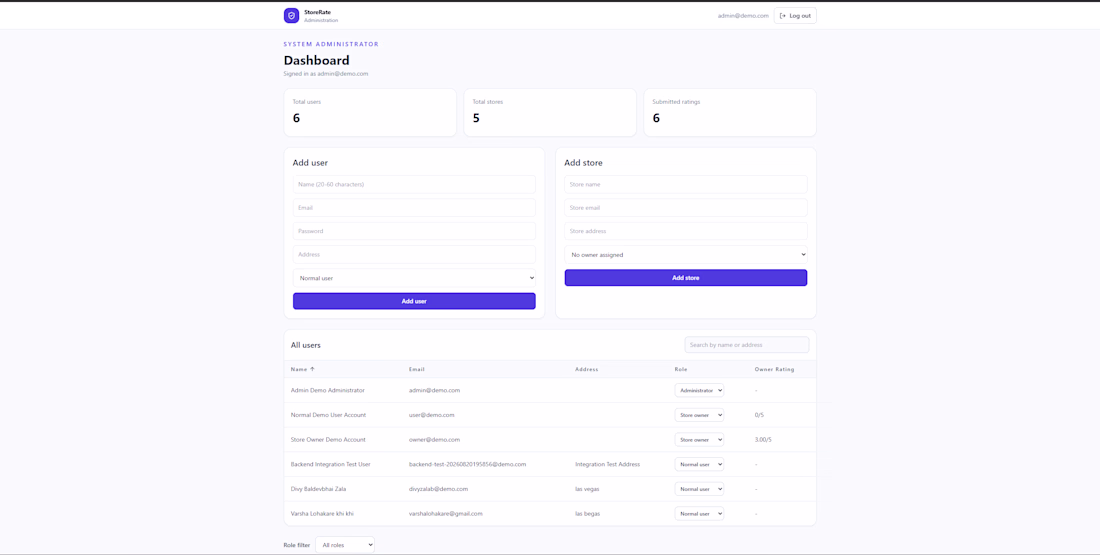Viewport: 1100px width, 555px height.
Task: Click the Role column header
Action: pyautogui.click(x=681, y=369)
